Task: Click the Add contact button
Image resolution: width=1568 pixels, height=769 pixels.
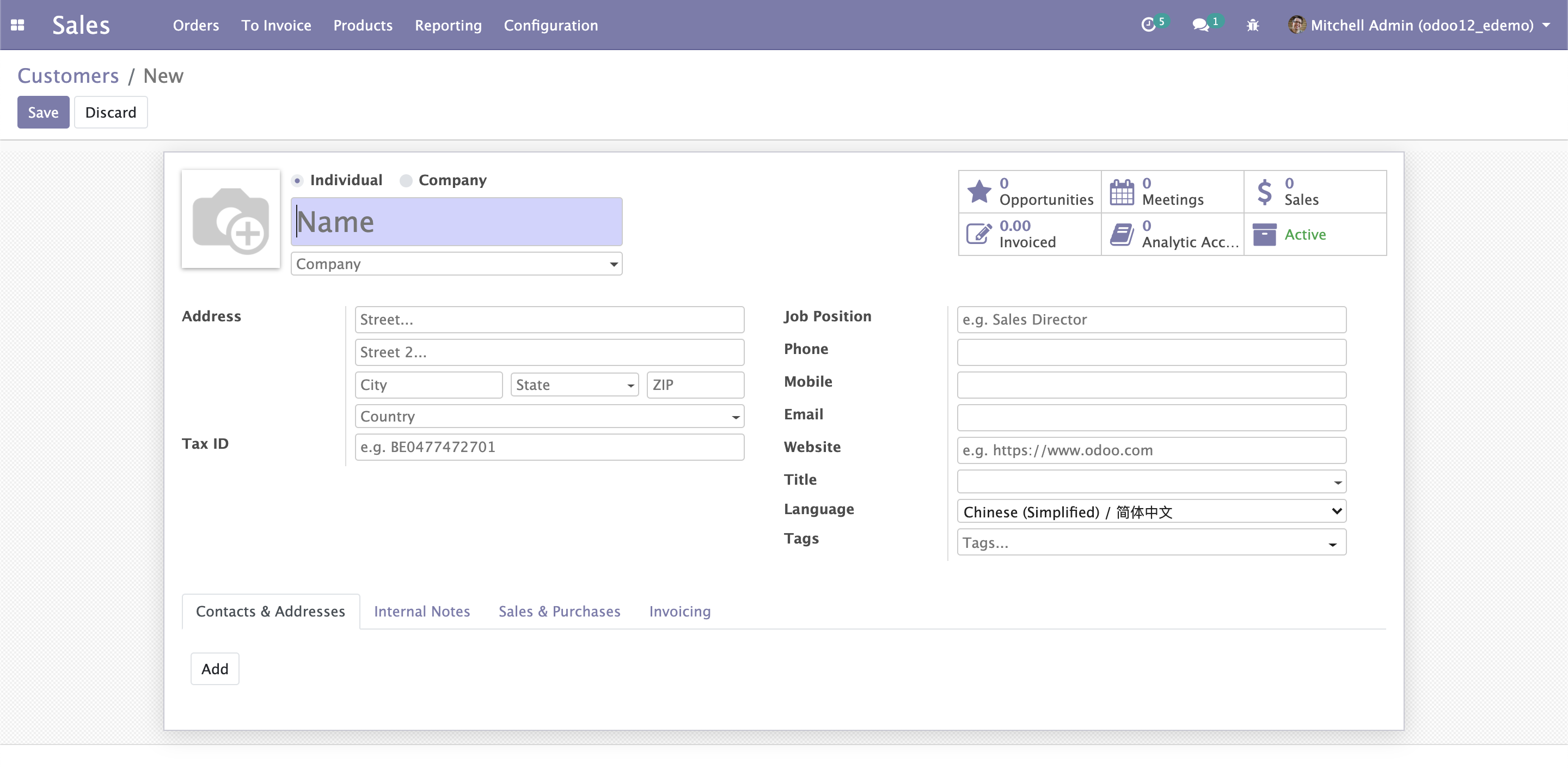Action: (x=215, y=669)
